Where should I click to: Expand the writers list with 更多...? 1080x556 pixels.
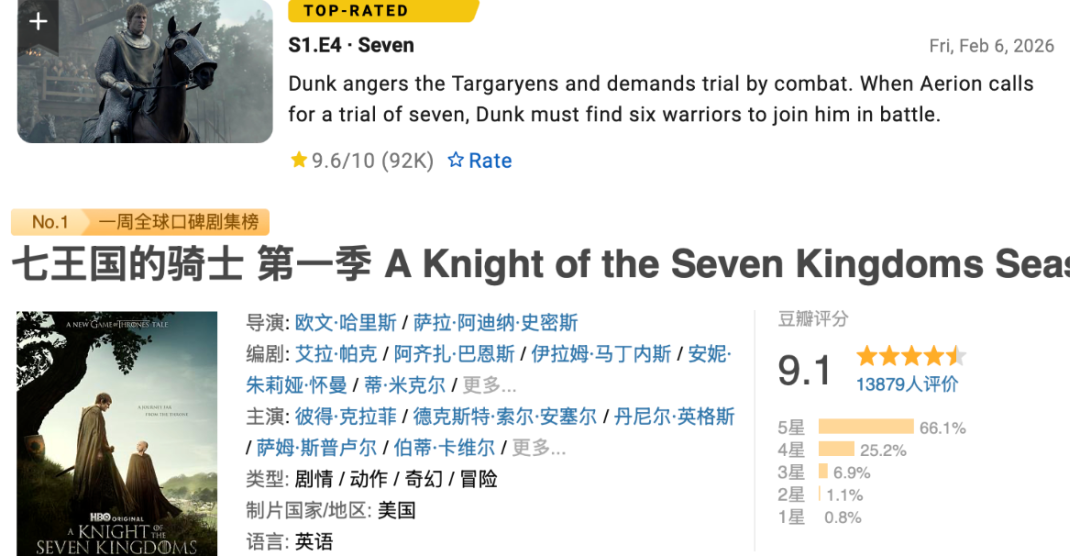point(490,385)
